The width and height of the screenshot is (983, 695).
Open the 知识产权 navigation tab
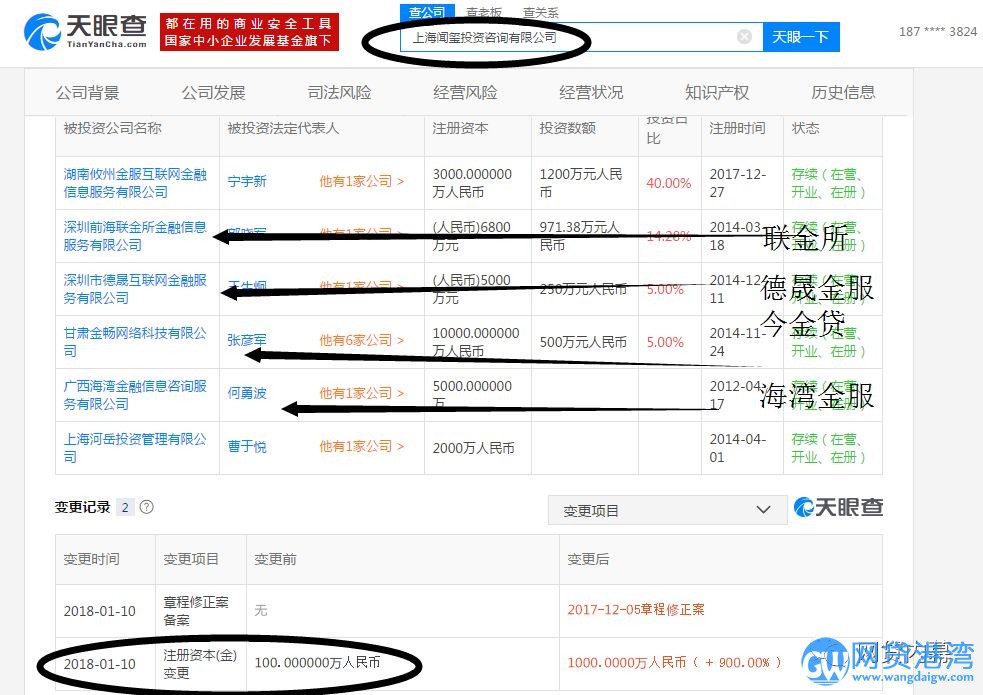pos(717,92)
